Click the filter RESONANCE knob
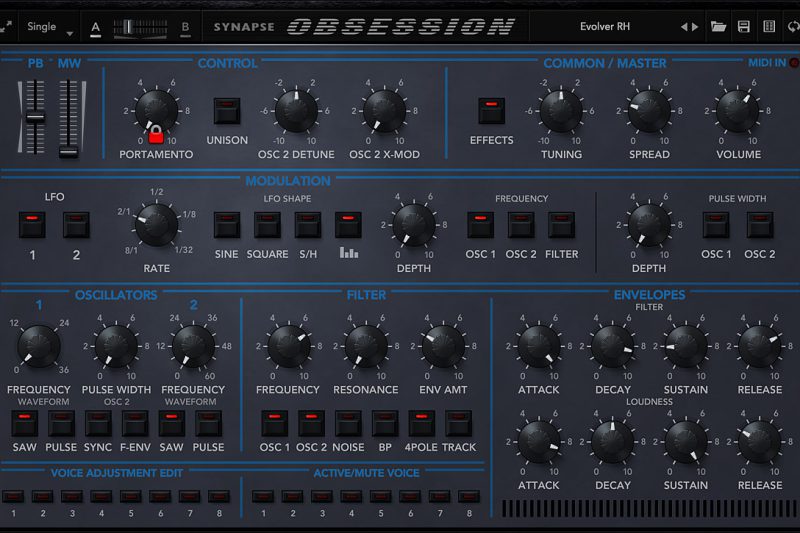800x533 pixels. pos(366,347)
